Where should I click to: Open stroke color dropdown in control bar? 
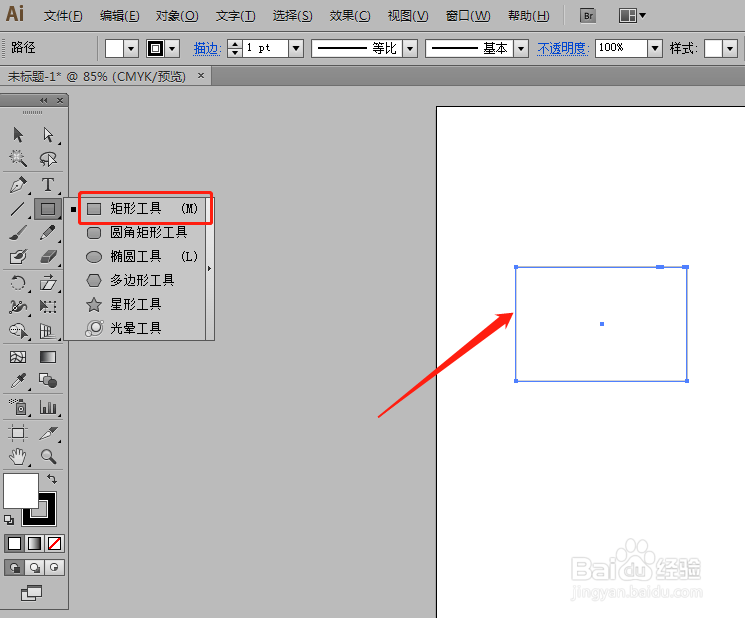pos(172,48)
